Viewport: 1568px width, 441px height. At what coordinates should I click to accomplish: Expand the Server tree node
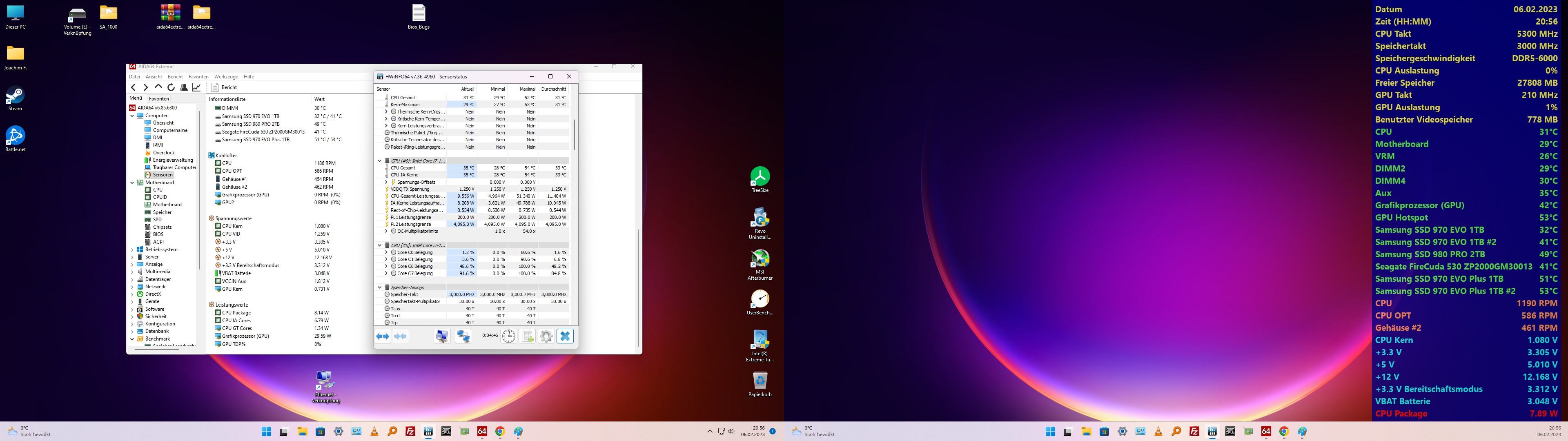click(x=132, y=257)
